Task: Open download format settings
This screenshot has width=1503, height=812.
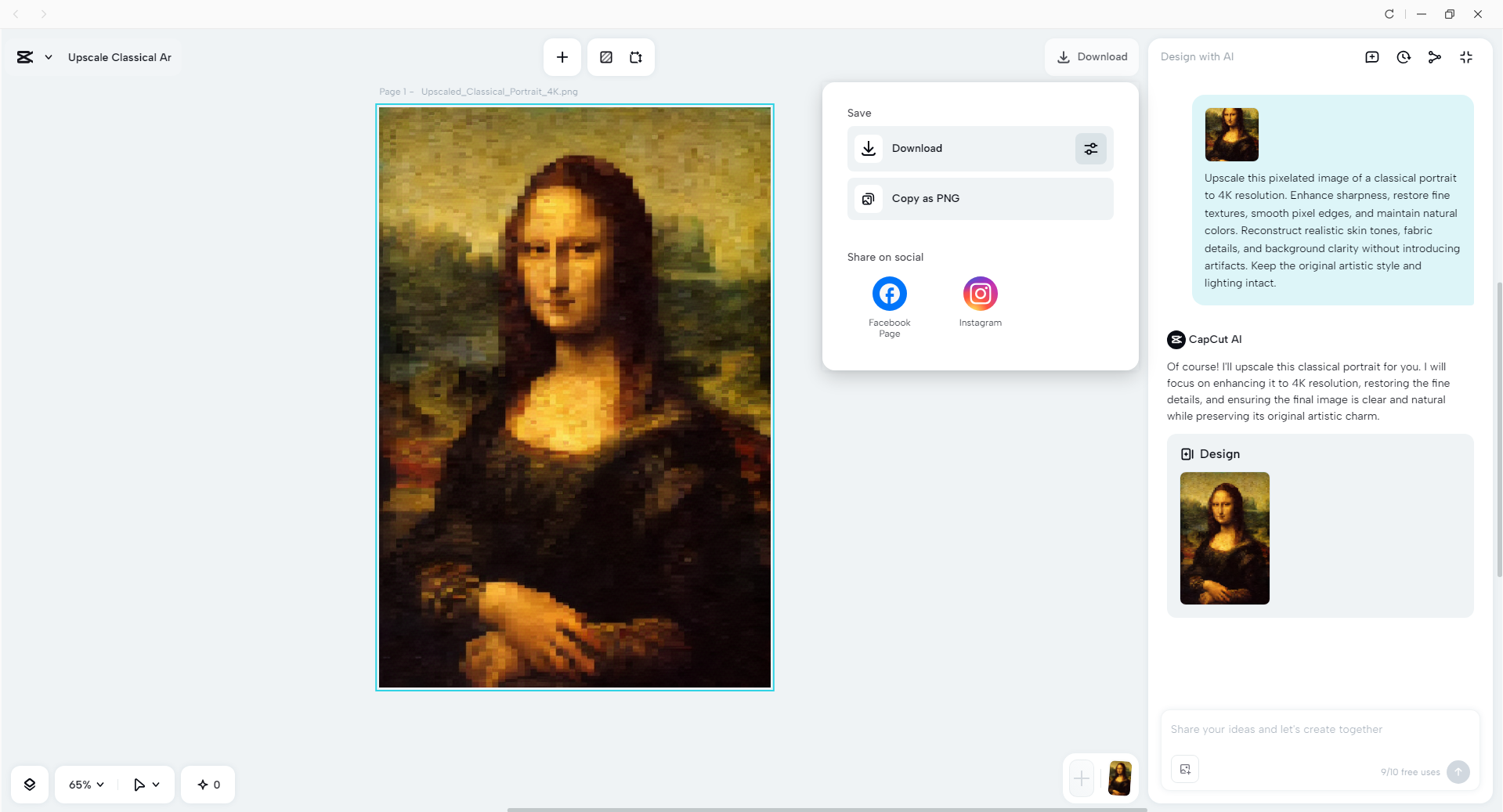Action: (x=1090, y=148)
